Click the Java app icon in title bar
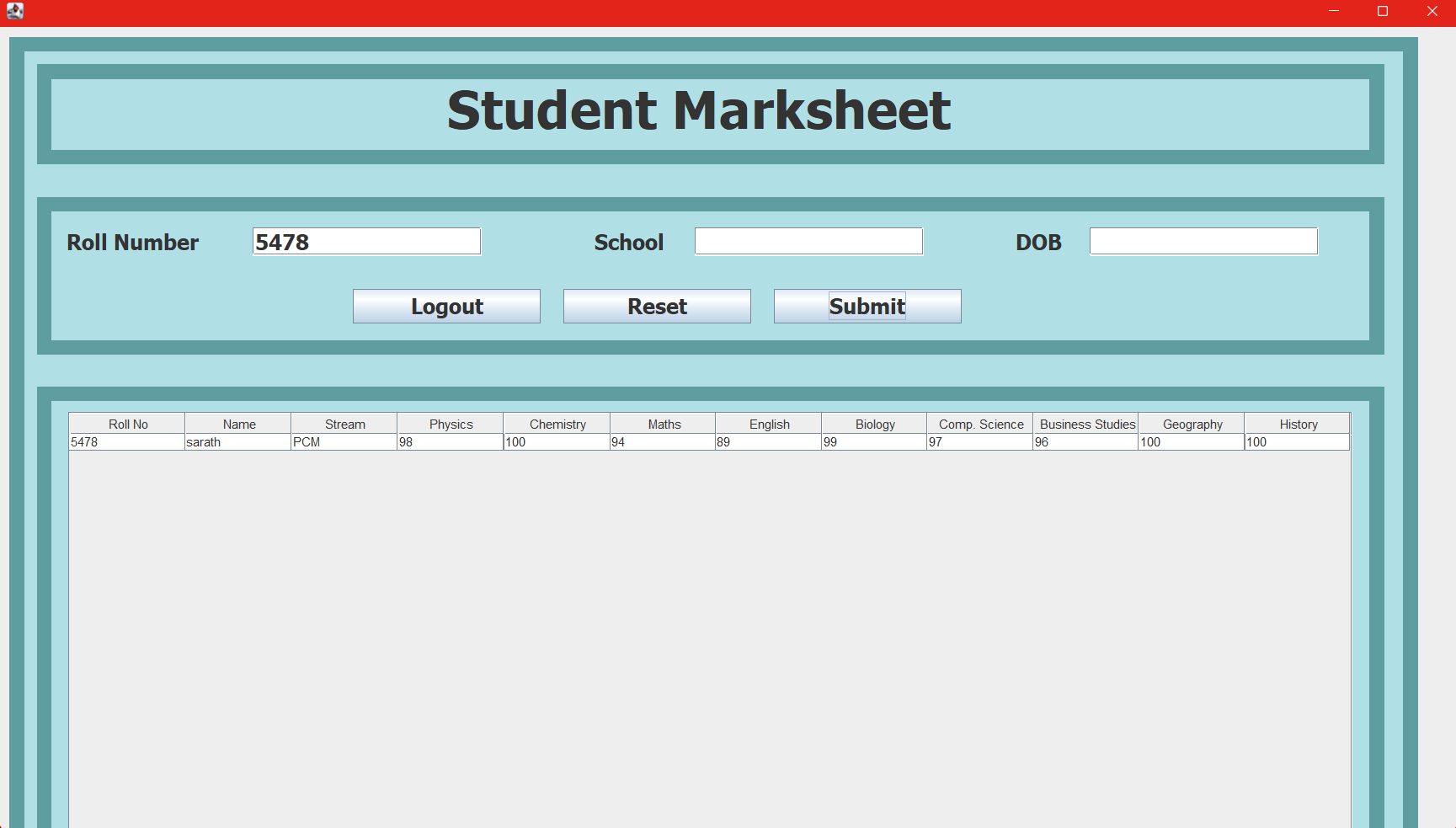 click(14, 12)
